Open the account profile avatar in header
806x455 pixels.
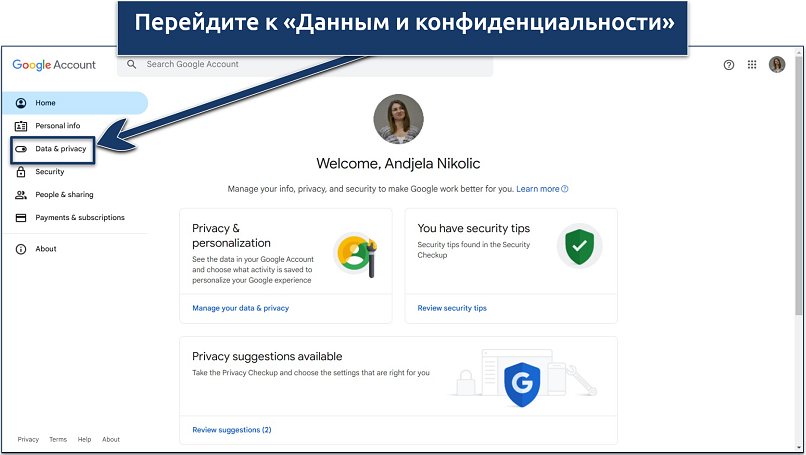tap(777, 65)
